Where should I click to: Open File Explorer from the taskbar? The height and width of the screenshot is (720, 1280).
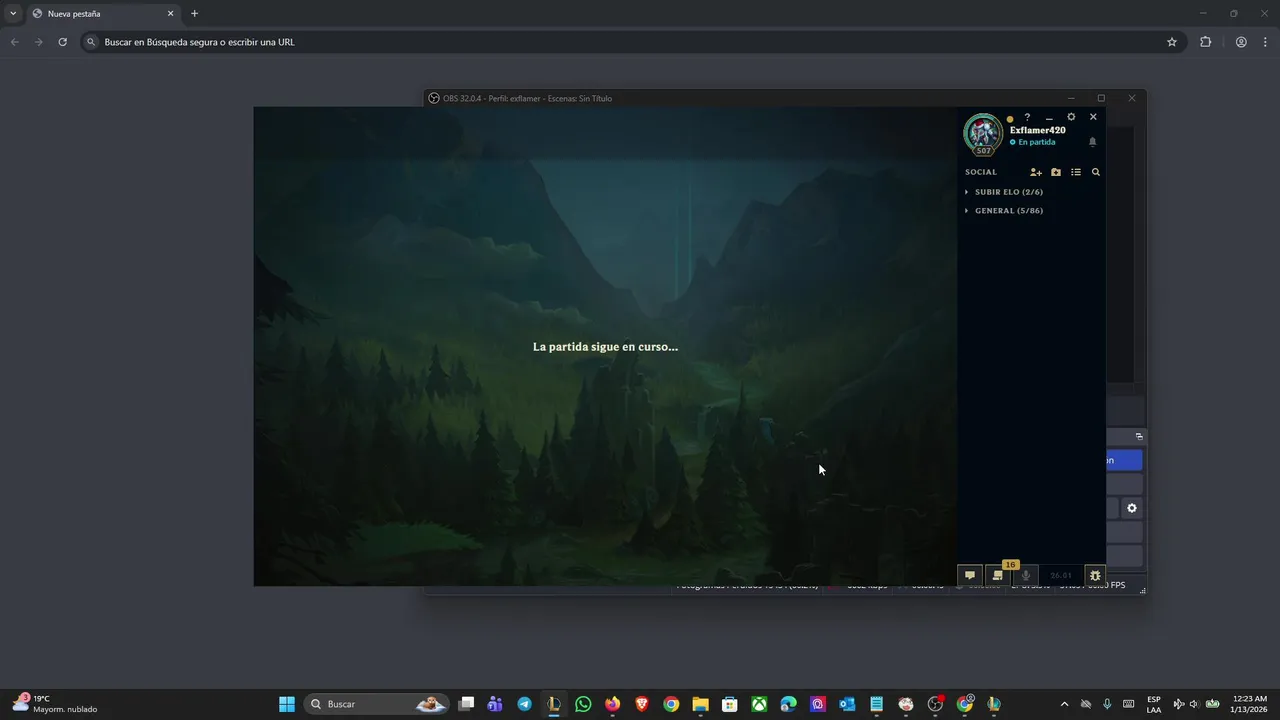[x=700, y=704]
